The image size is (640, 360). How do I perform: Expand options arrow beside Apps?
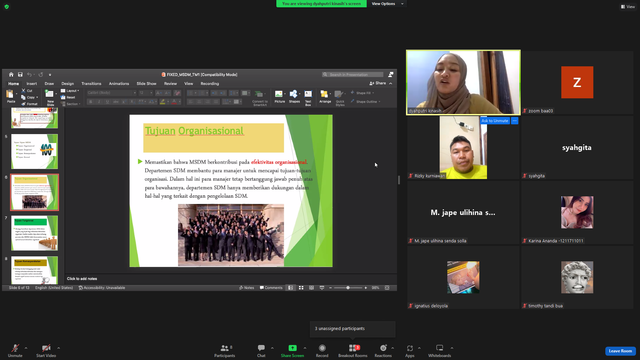pos(419,348)
